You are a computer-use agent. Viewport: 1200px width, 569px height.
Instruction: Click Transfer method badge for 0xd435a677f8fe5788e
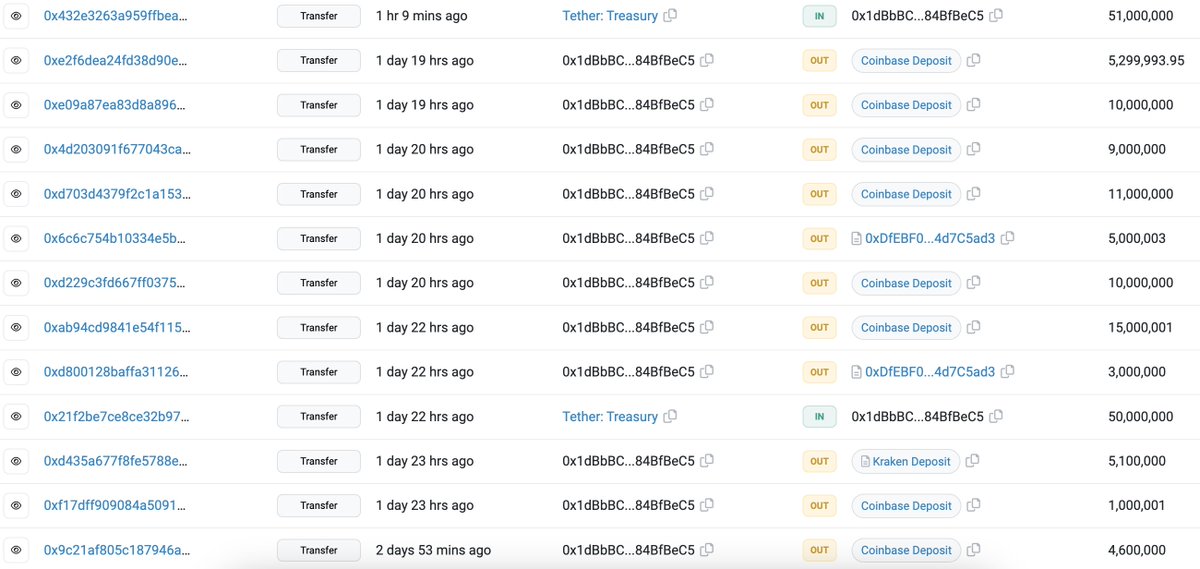(319, 461)
